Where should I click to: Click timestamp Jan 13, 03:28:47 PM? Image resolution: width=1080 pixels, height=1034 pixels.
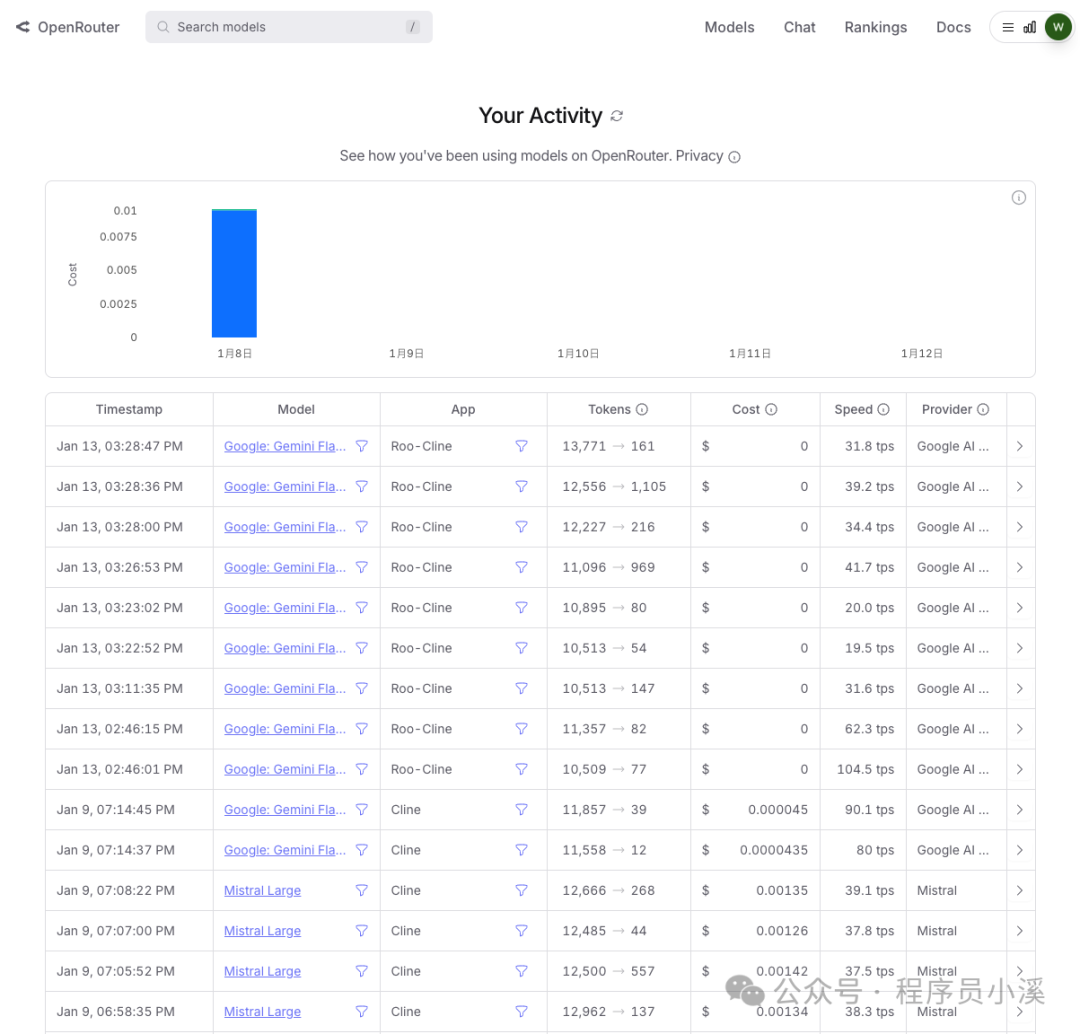(120, 446)
